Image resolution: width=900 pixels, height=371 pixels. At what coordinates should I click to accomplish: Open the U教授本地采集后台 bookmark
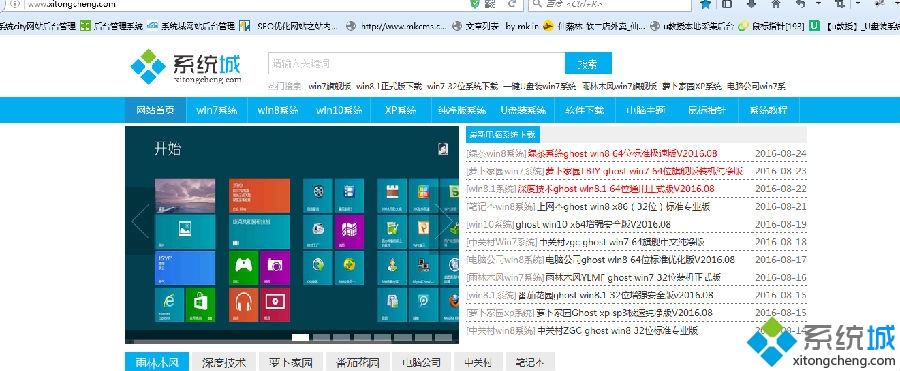693,26
